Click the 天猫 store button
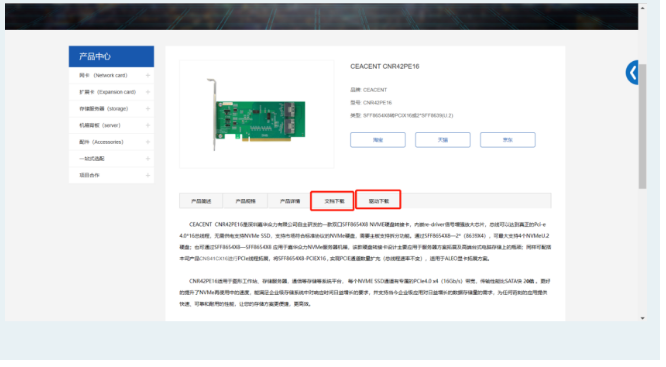666x367 pixels. pos(443,140)
